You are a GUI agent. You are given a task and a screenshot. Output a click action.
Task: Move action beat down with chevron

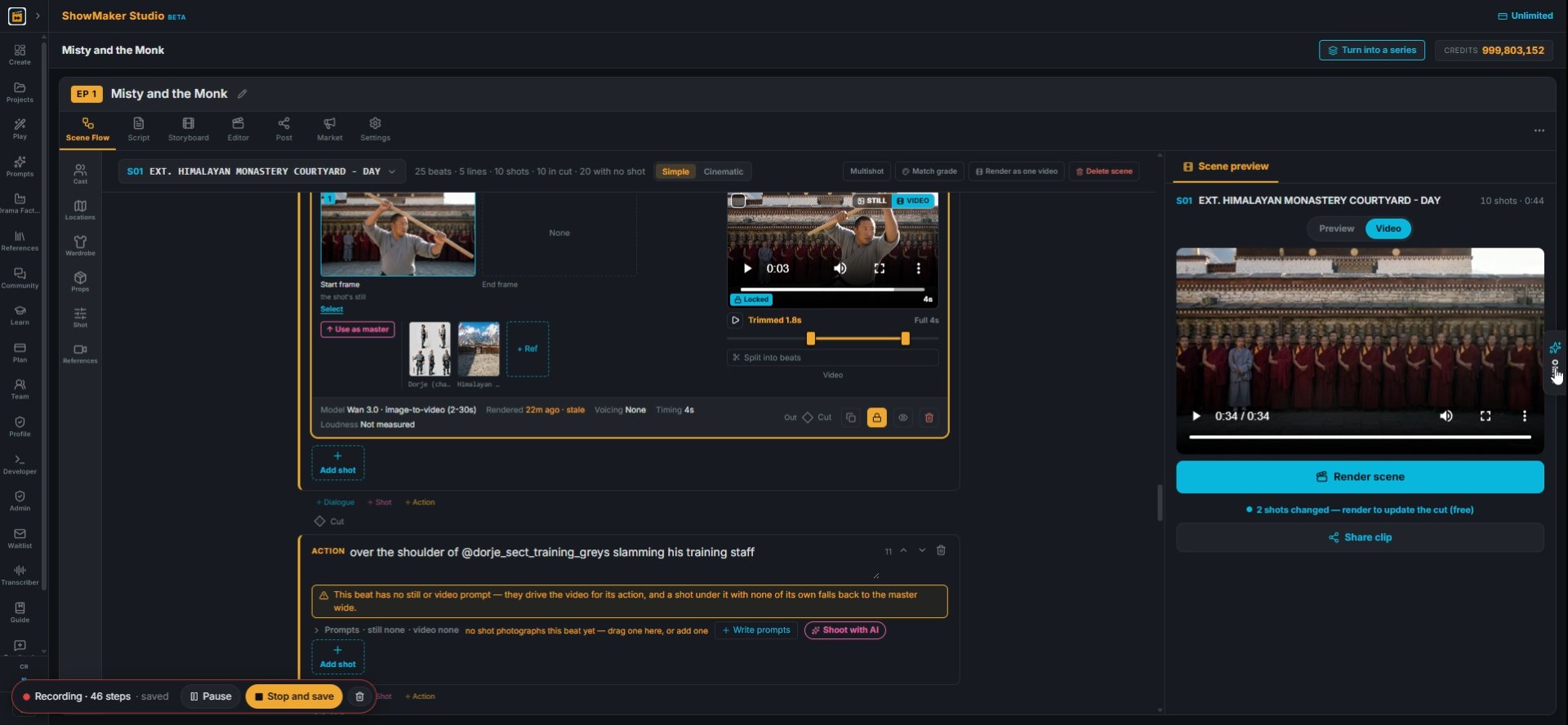(x=922, y=550)
